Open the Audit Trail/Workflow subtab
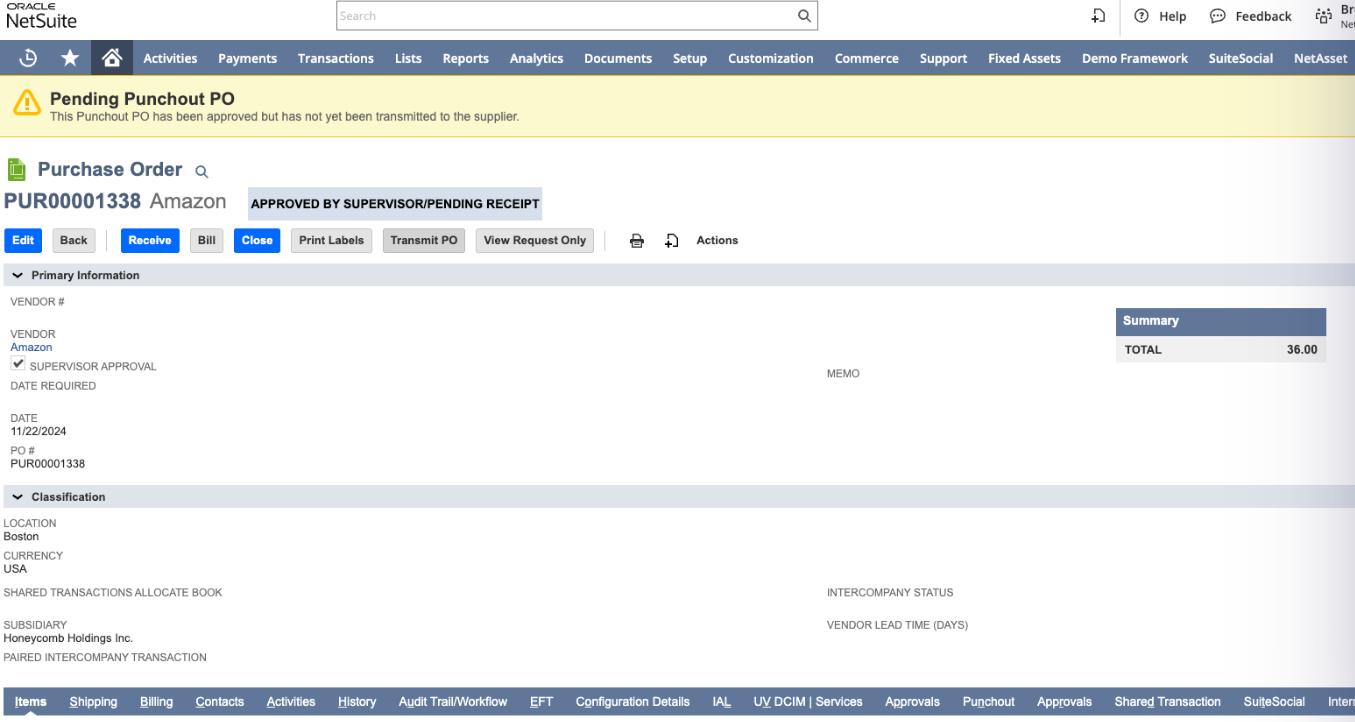This screenshot has height=722, width=1355. (453, 702)
